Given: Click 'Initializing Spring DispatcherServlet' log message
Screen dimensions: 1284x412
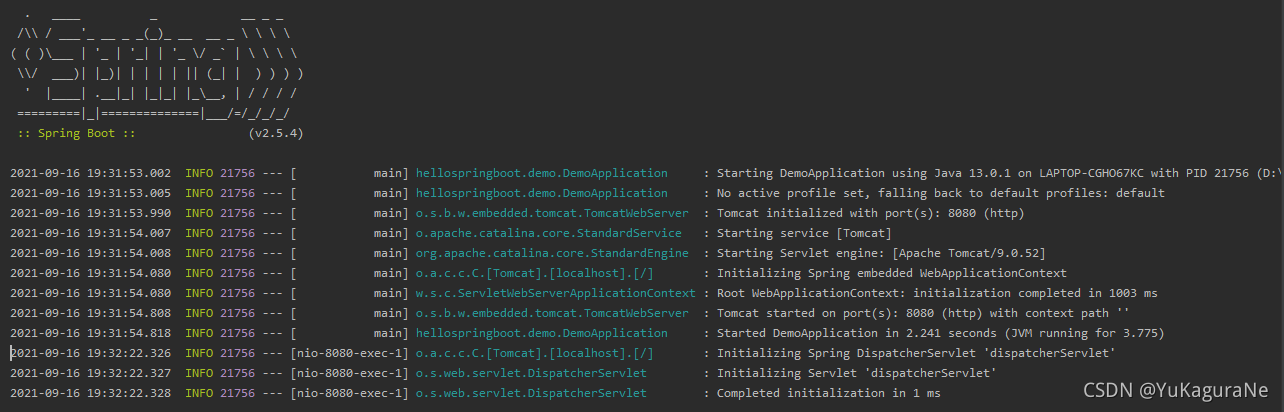Looking at the screenshot, I should [x=916, y=353].
